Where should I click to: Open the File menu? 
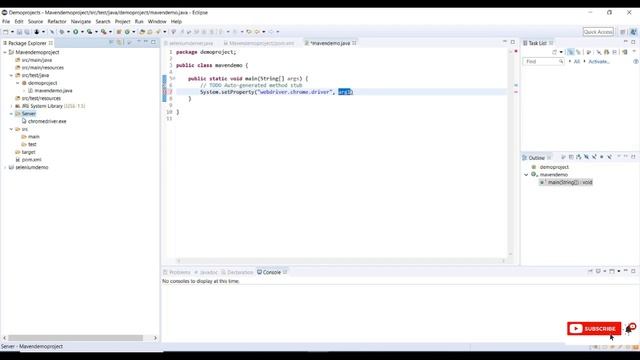coord(6,22)
